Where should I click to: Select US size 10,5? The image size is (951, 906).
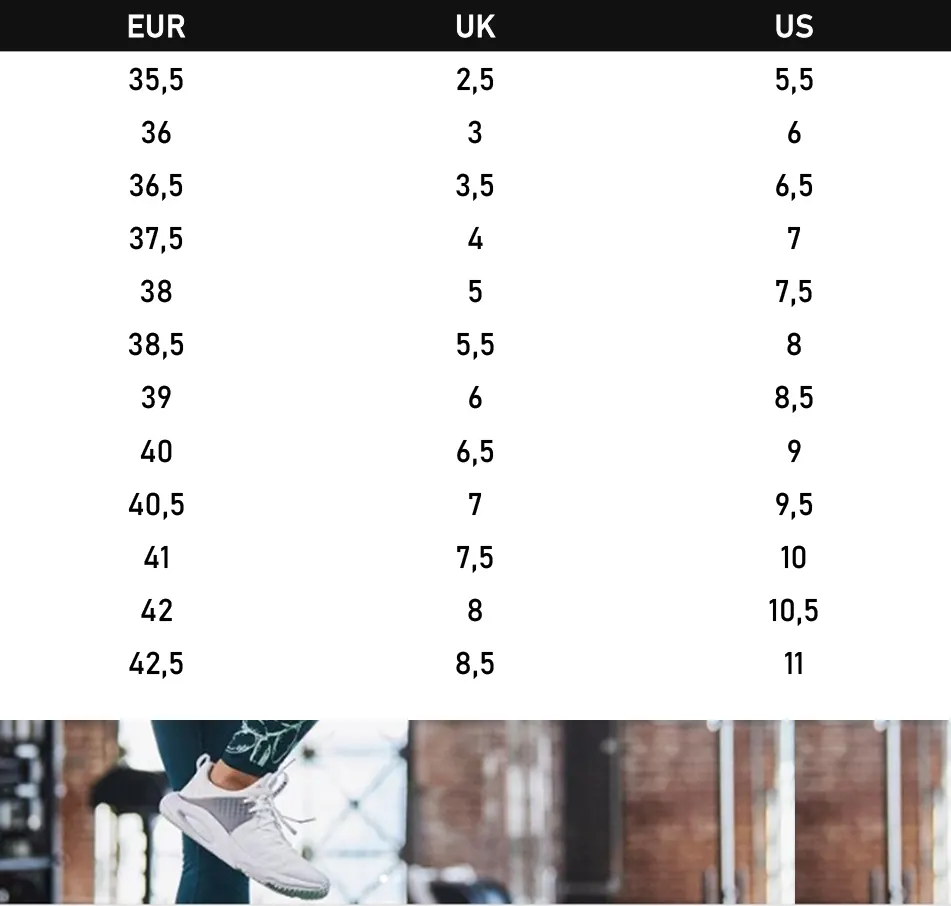coord(794,610)
